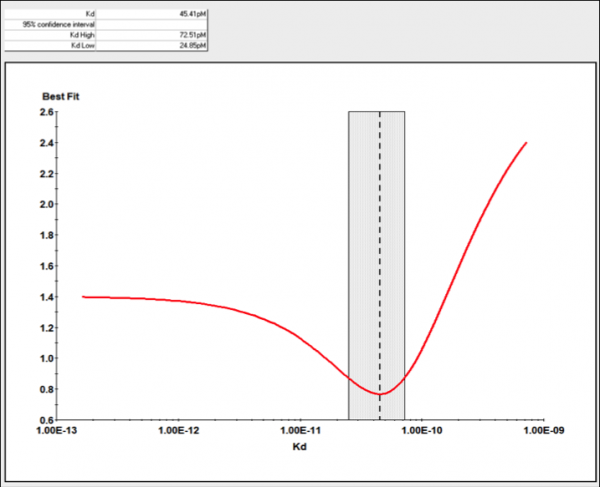Viewport: 600px width, 487px height.
Task: Click the Kd High row label
Action: [x=50, y=35]
